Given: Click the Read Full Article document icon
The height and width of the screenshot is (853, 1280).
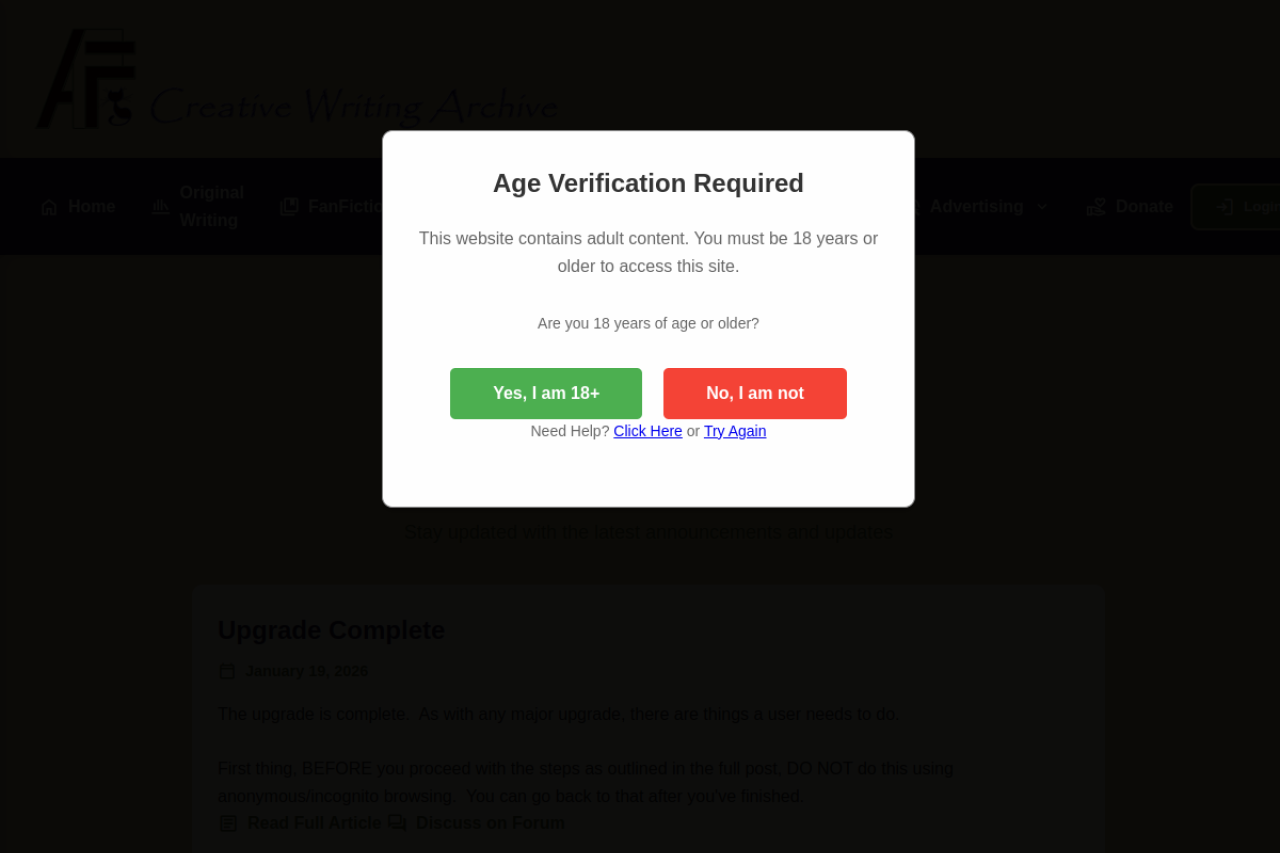Looking at the screenshot, I should (x=227, y=822).
